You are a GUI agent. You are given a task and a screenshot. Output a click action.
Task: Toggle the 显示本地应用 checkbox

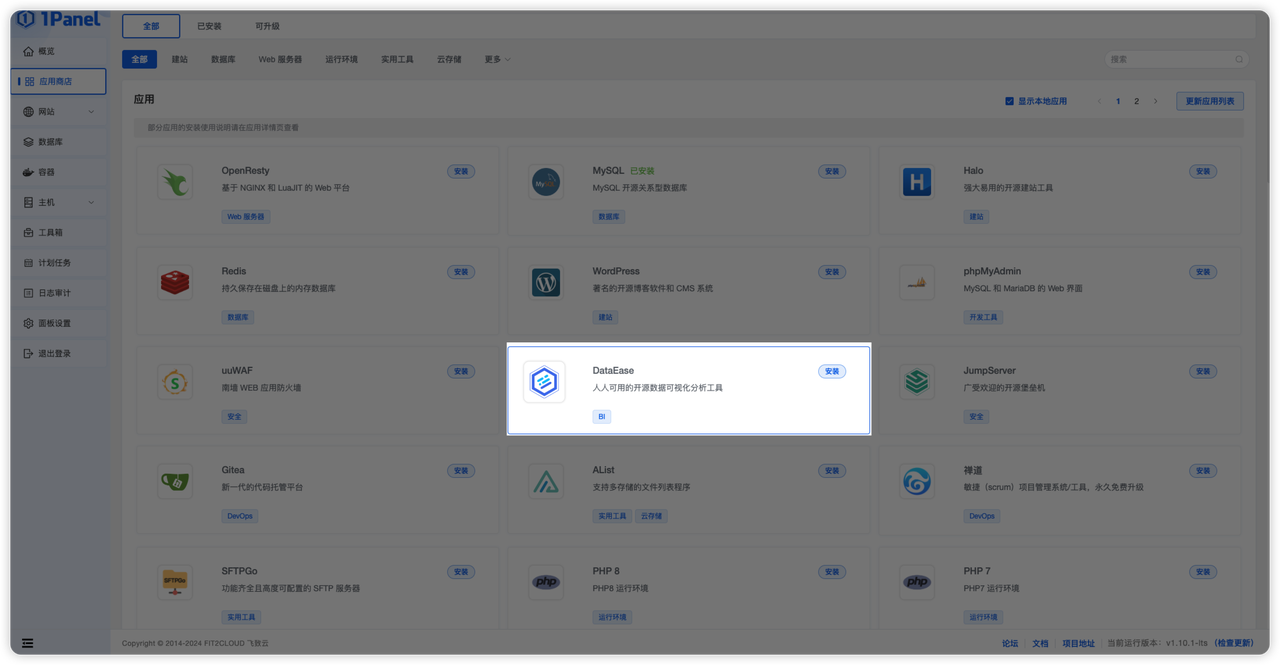pyautogui.click(x=1011, y=100)
